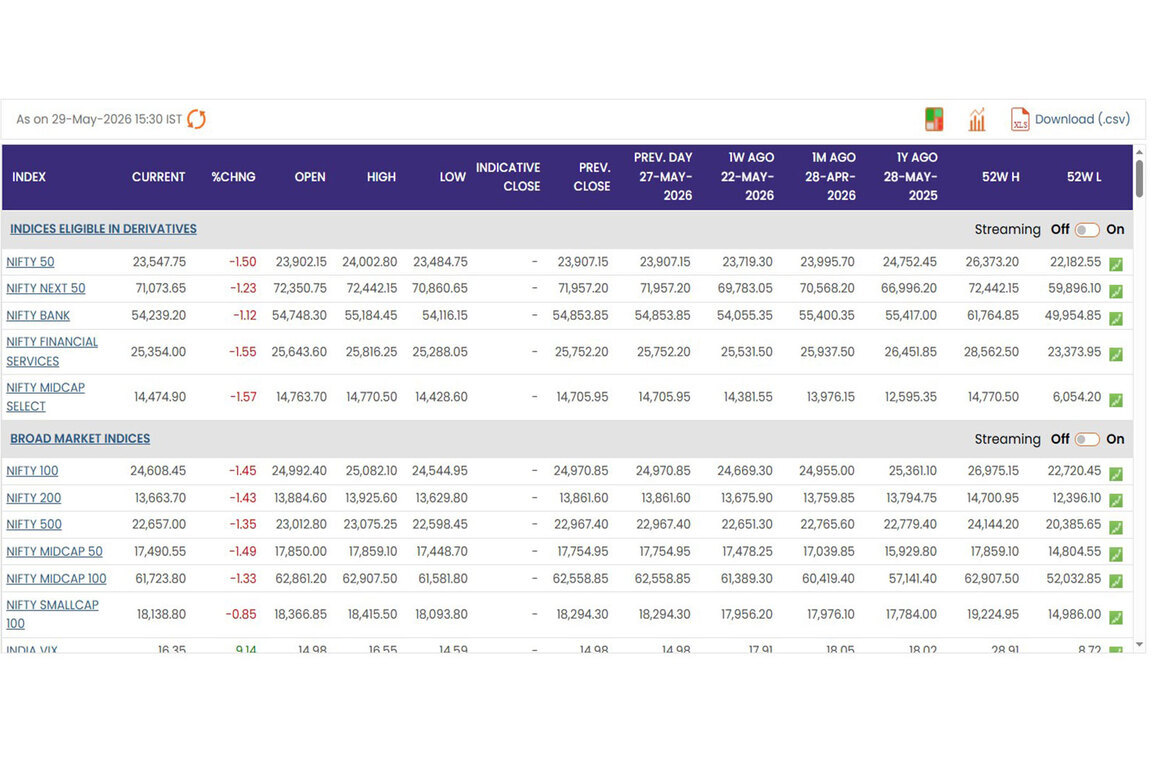Click NIFTY 100 high value 25,082.10

372,471
